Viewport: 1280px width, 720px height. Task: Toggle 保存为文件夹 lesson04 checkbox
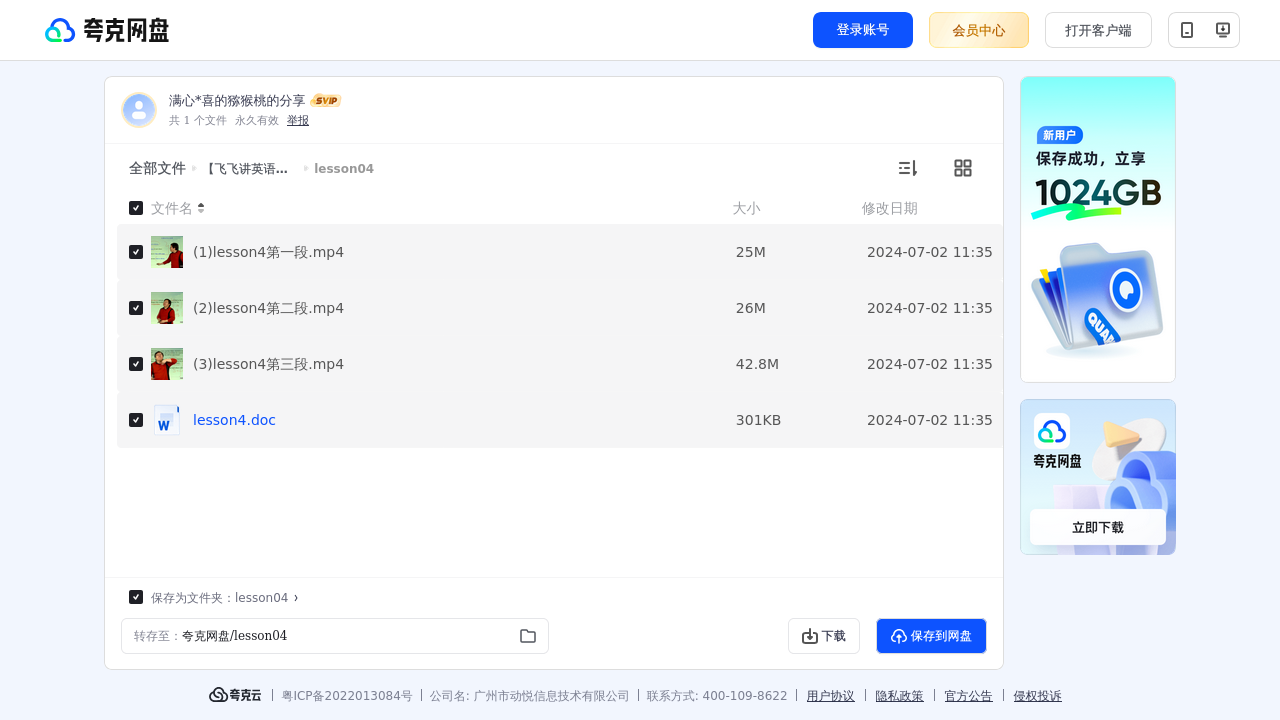coord(136,597)
